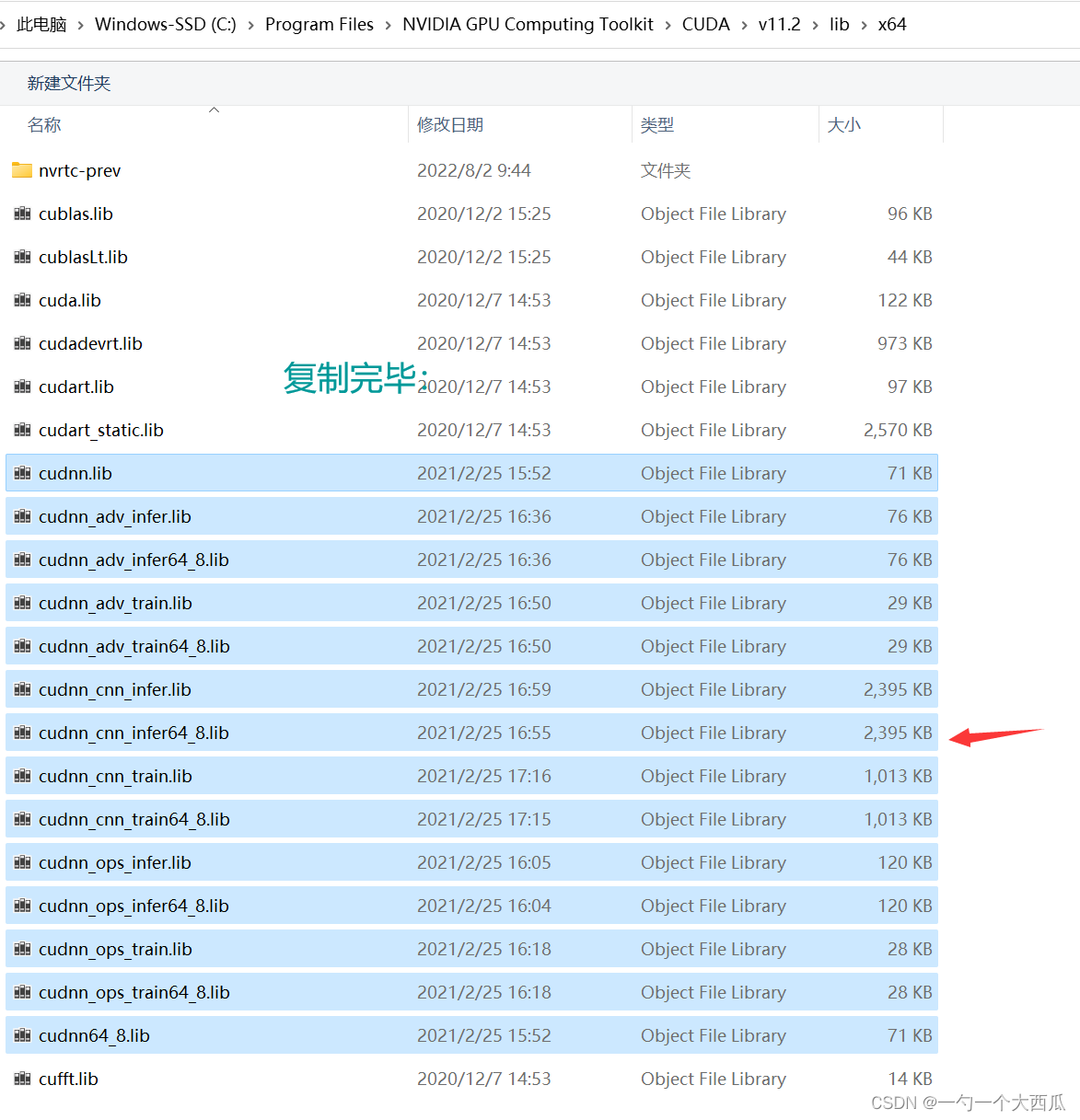Click the cudnn_adv_train64_8.lib file icon
Viewport: 1080px width, 1120px height.
pos(23,646)
